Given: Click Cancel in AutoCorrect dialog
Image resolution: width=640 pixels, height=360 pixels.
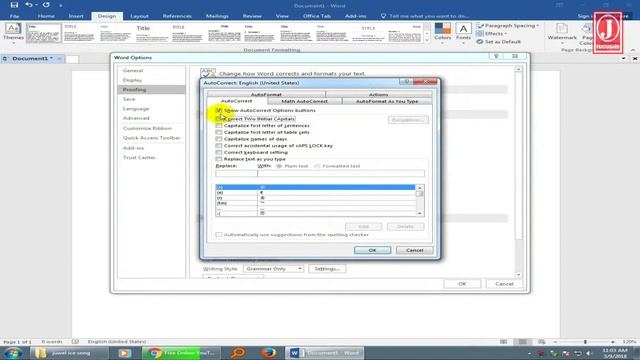Looking at the screenshot, I should click(414, 250).
